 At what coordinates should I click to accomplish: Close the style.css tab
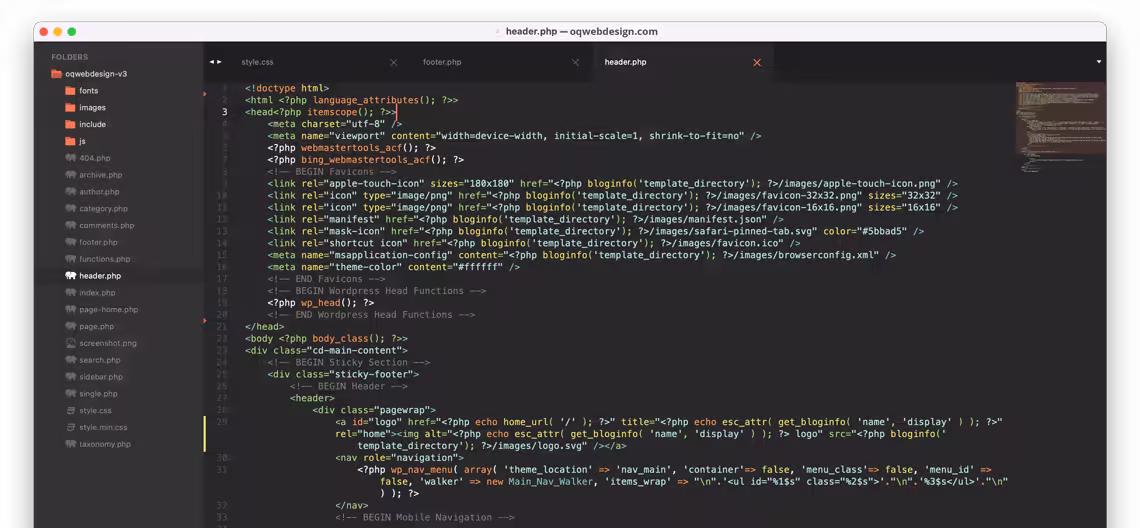tap(393, 63)
